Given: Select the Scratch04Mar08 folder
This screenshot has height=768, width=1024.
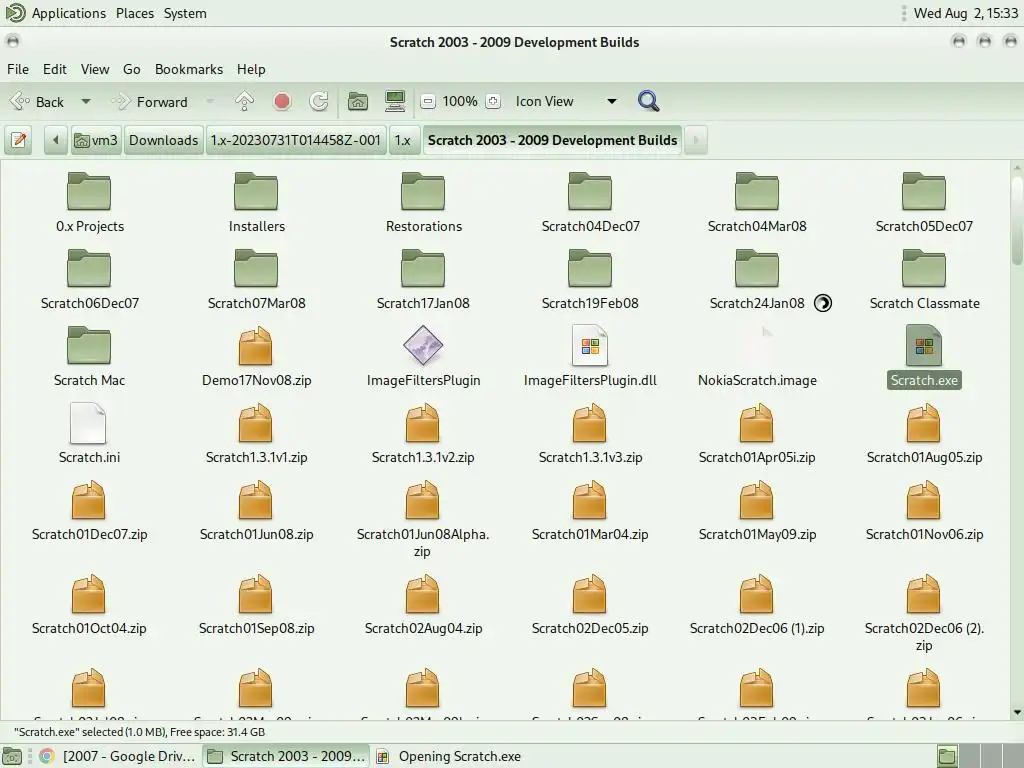Looking at the screenshot, I should coord(757,203).
